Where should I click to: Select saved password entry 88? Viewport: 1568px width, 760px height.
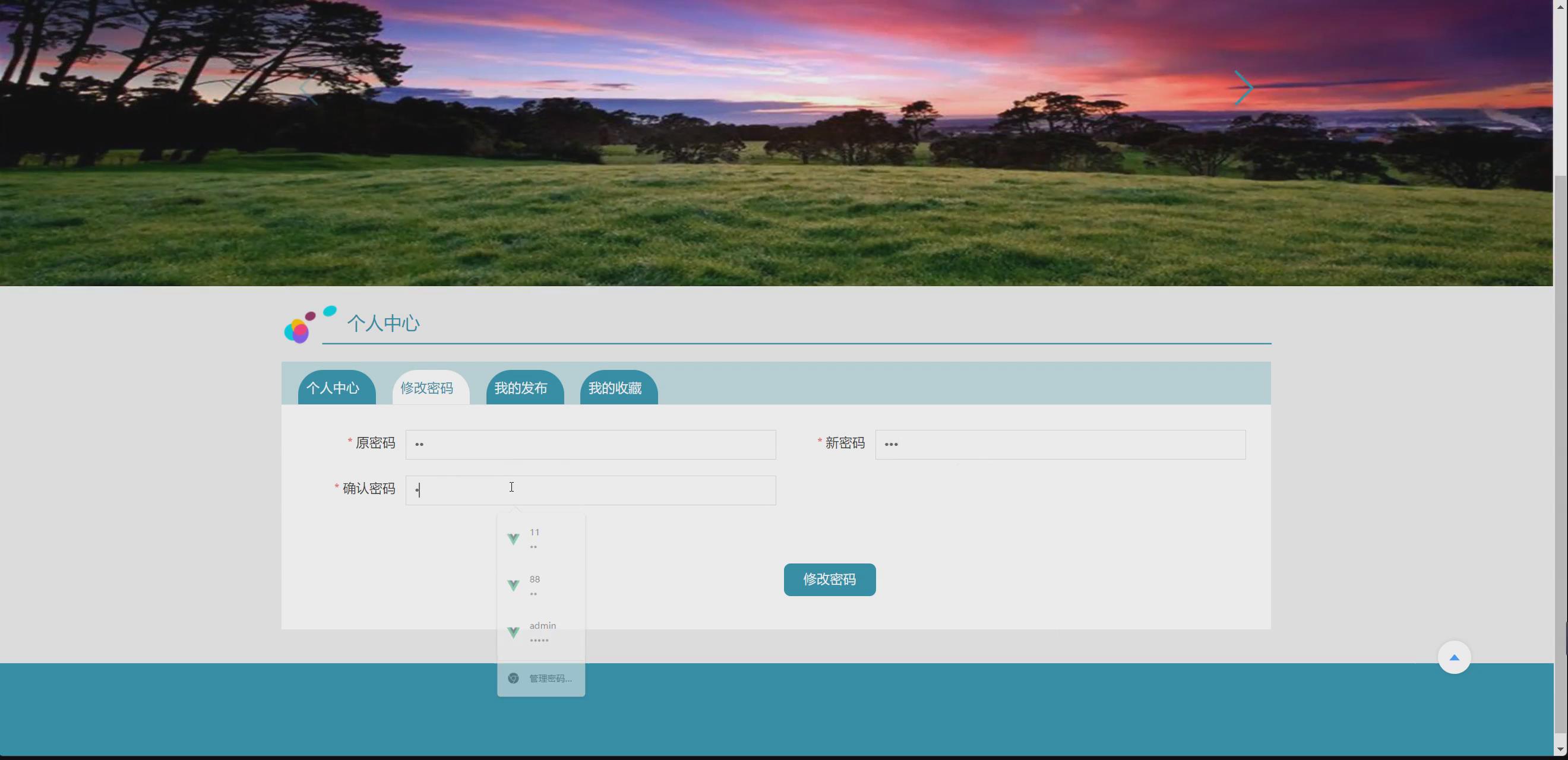tap(540, 585)
